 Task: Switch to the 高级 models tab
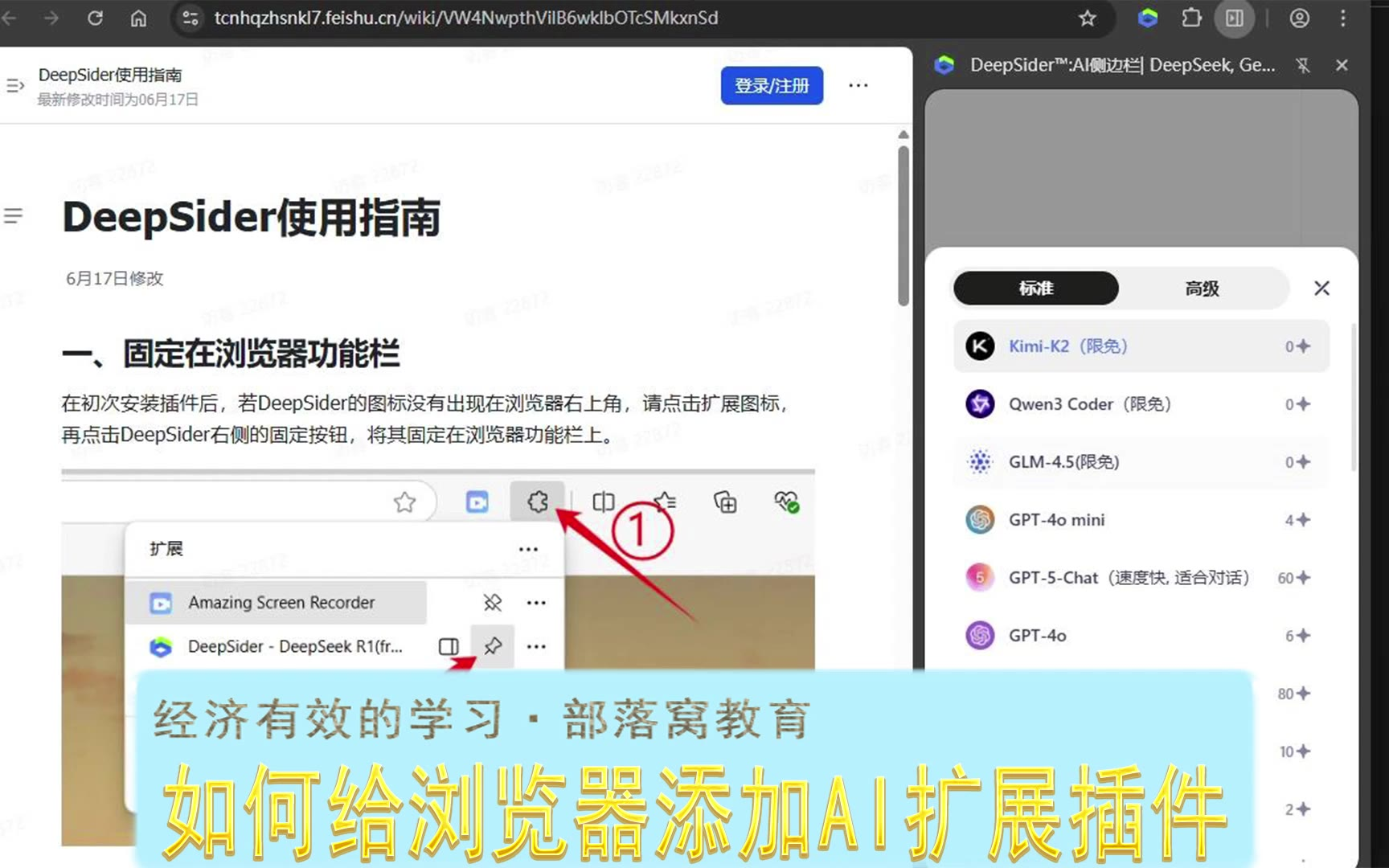1202,289
